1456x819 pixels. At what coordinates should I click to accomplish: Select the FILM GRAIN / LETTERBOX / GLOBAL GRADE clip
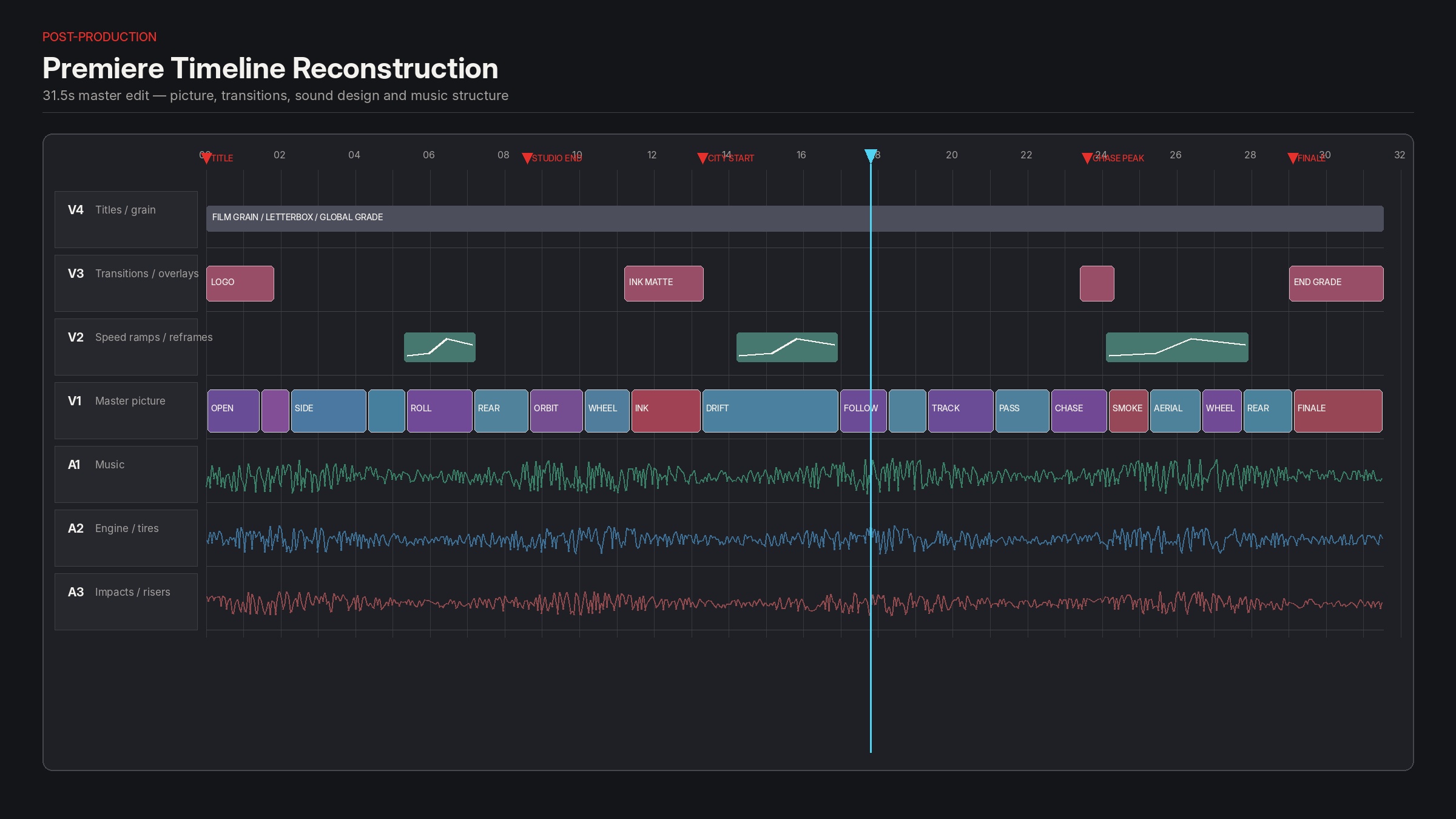[x=795, y=218]
